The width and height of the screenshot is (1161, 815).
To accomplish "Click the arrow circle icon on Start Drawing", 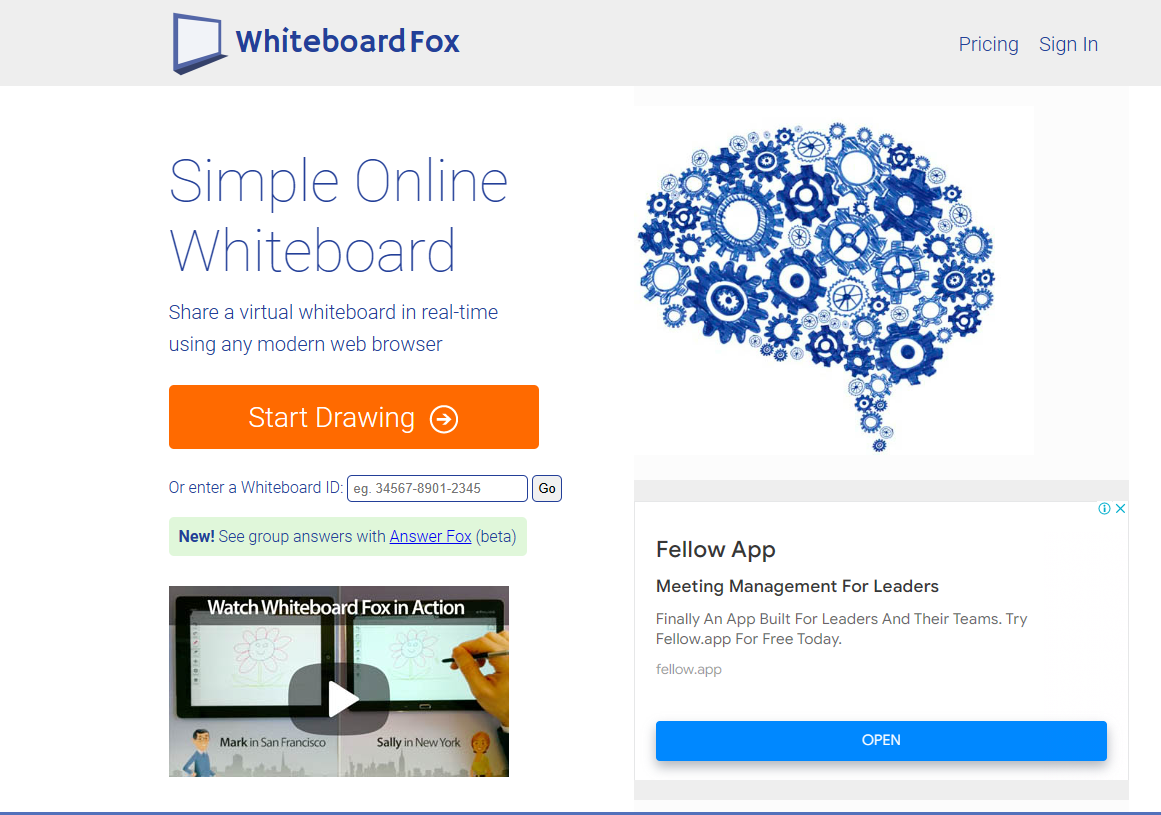I will (x=444, y=419).
